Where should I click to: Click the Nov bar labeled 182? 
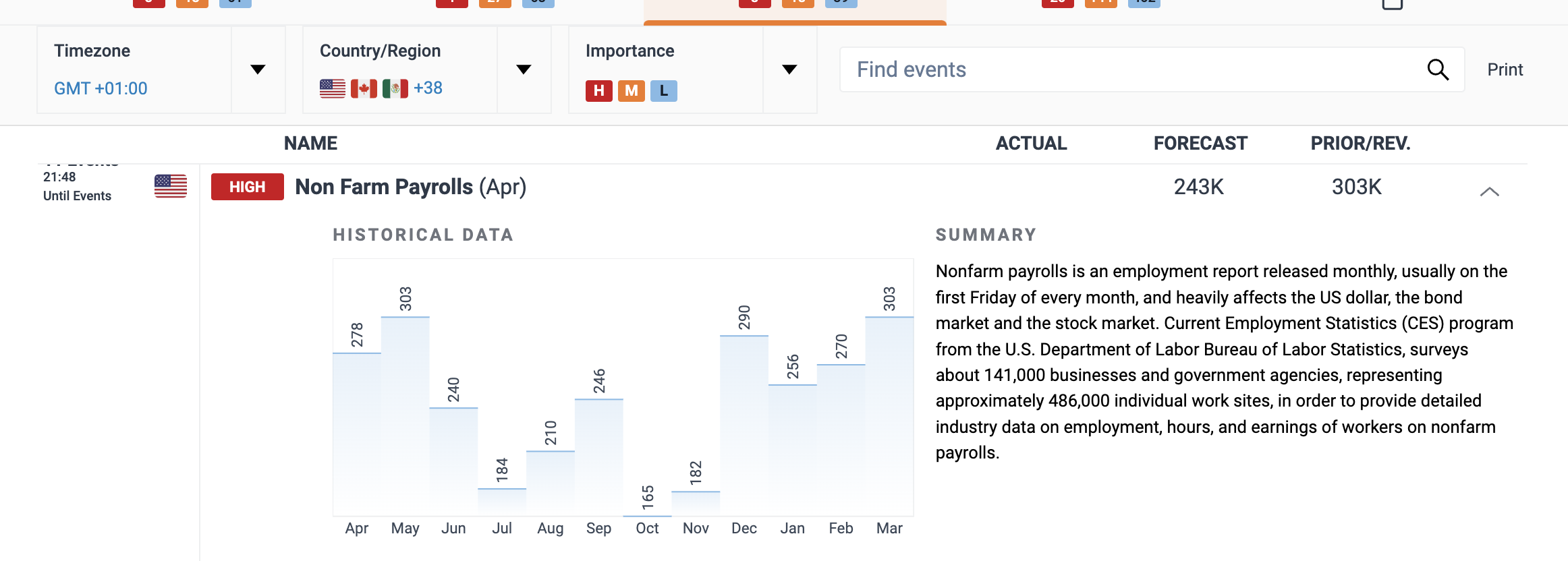[696, 503]
